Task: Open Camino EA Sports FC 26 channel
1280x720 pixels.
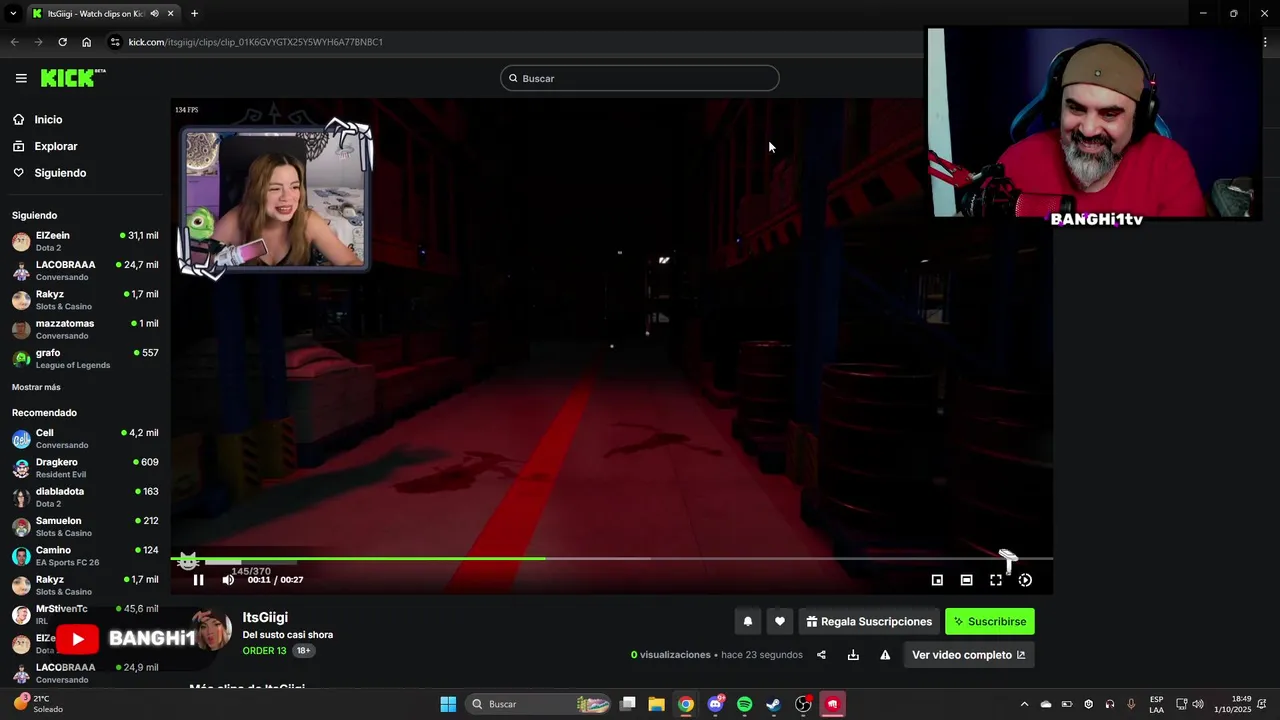Action: click(84, 556)
